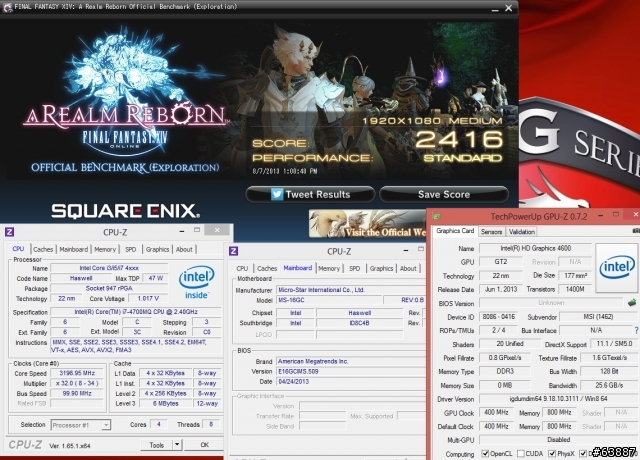Click the OK button in CPU-Z
Viewport: 640px width, 460px height.
[x=204, y=444]
